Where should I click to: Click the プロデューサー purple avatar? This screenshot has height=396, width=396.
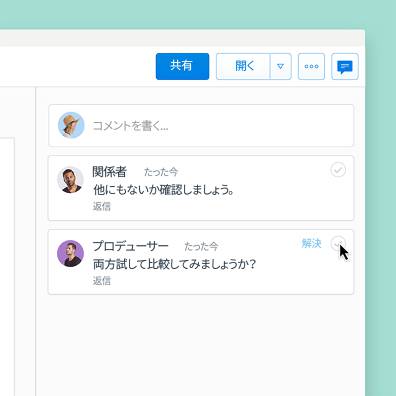point(70,254)
